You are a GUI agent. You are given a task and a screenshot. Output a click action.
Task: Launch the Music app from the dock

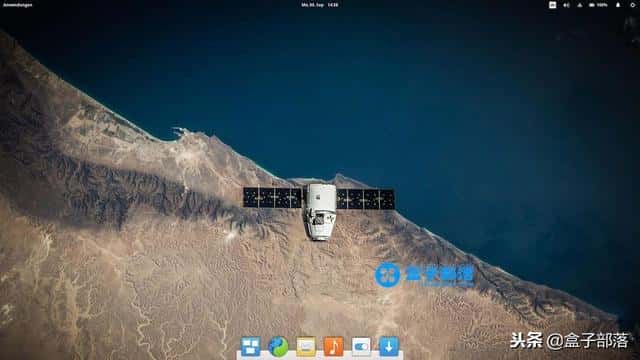[333, 347]
